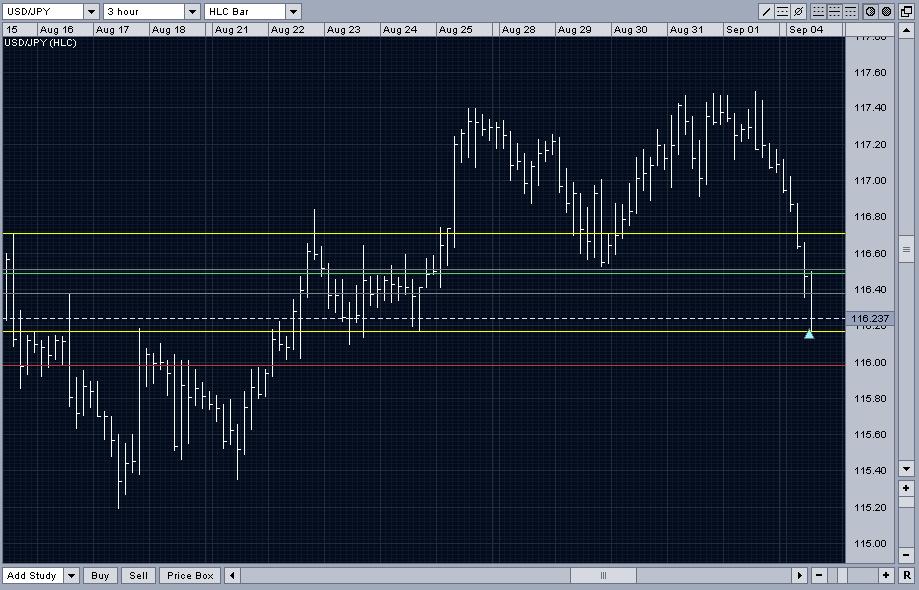Click the 115.20 price axis label
919x590 pixels.
[870, 507]
